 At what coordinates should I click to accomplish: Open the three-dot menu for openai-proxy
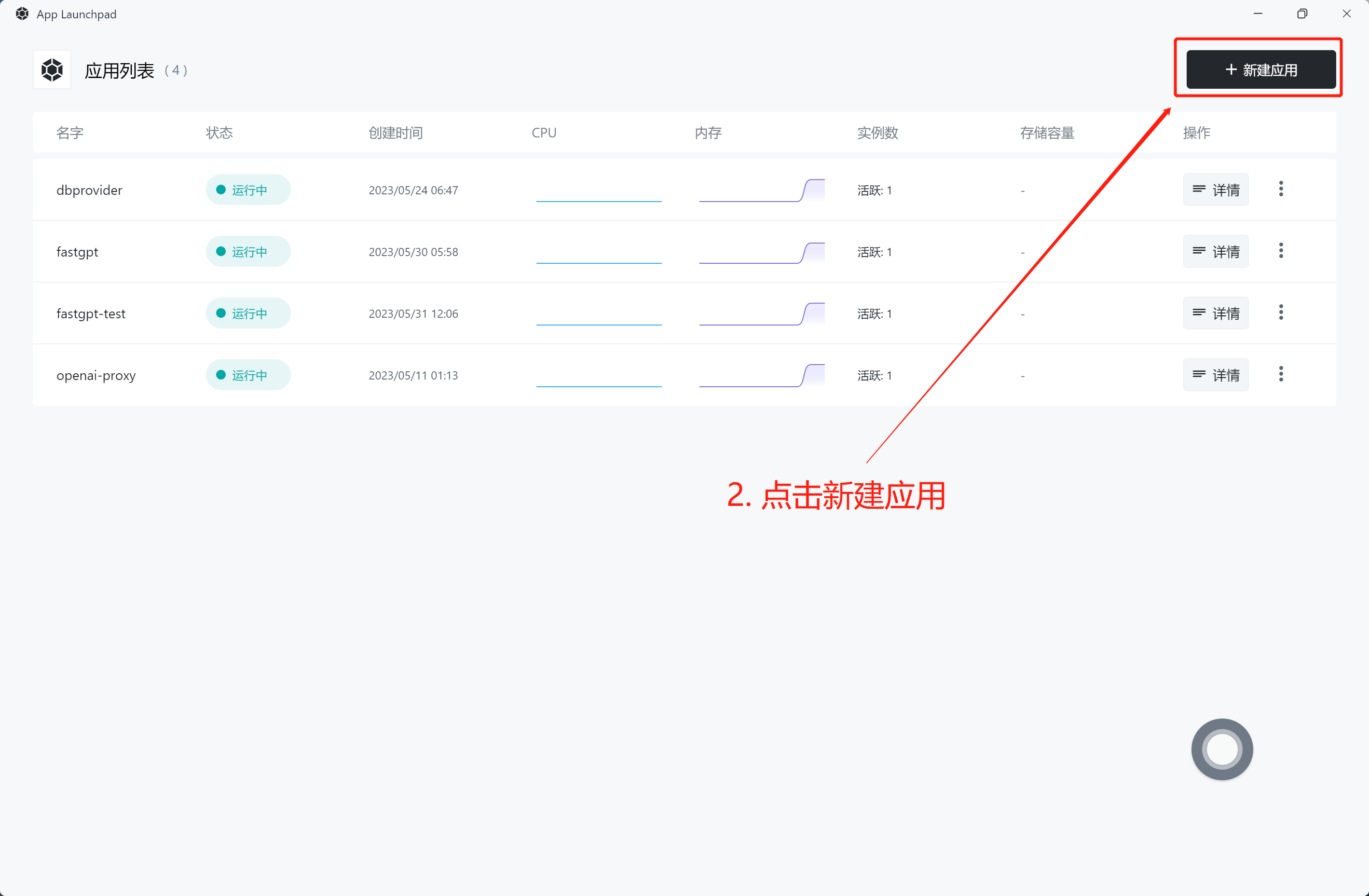tap(1280, 374)
